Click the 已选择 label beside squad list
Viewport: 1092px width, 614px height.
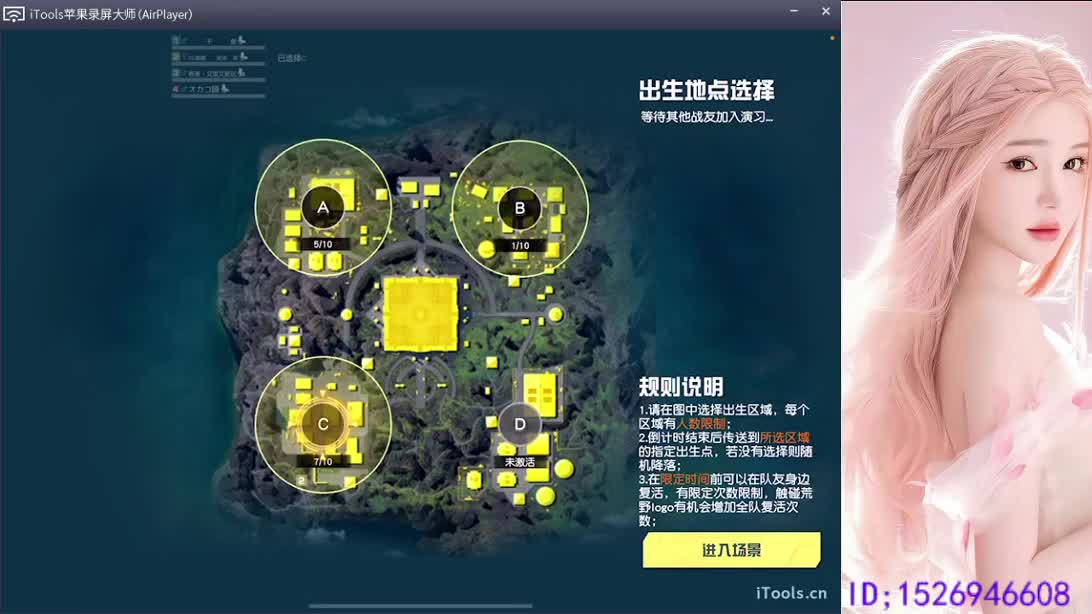pyautogui.click(x=291, y=58)
